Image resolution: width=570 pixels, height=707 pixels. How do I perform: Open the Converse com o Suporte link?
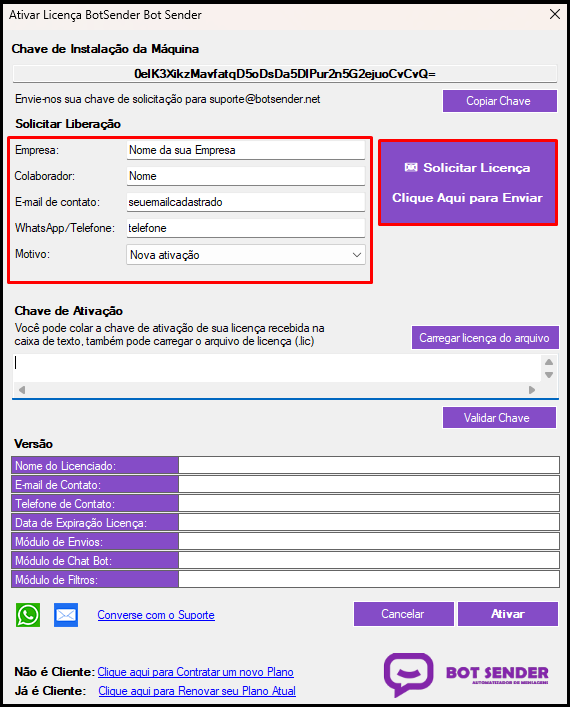[x=156, y=615]
